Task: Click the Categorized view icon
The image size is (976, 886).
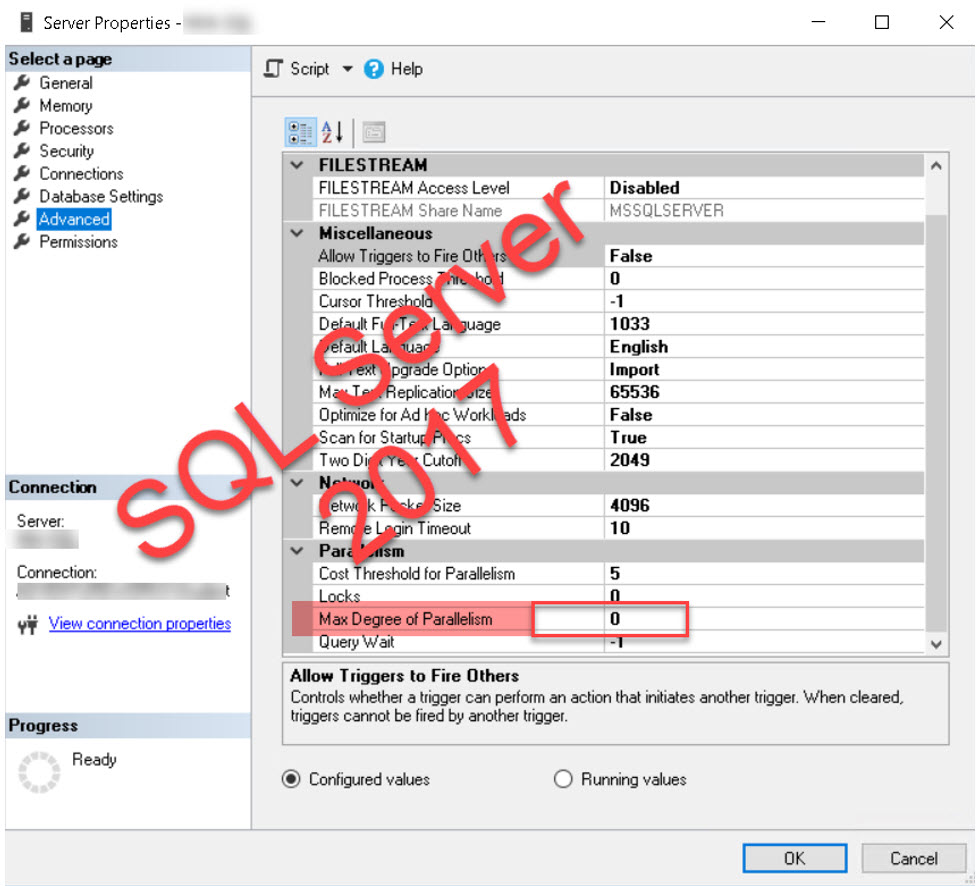Action: point(301,131)
